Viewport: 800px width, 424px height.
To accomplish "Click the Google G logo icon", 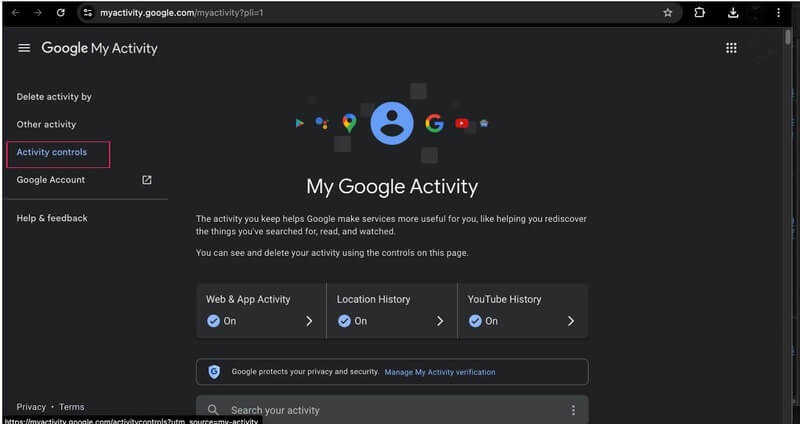I will [x=434, y=123].
